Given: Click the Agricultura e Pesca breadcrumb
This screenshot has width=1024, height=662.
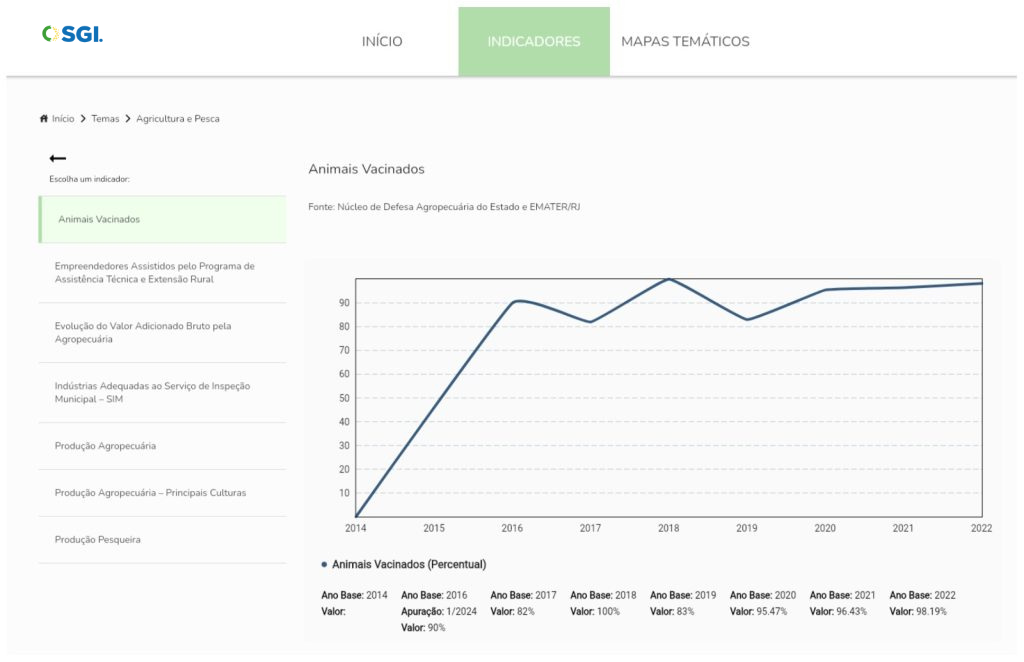Looking at the screenshot, I should [178, 119].
